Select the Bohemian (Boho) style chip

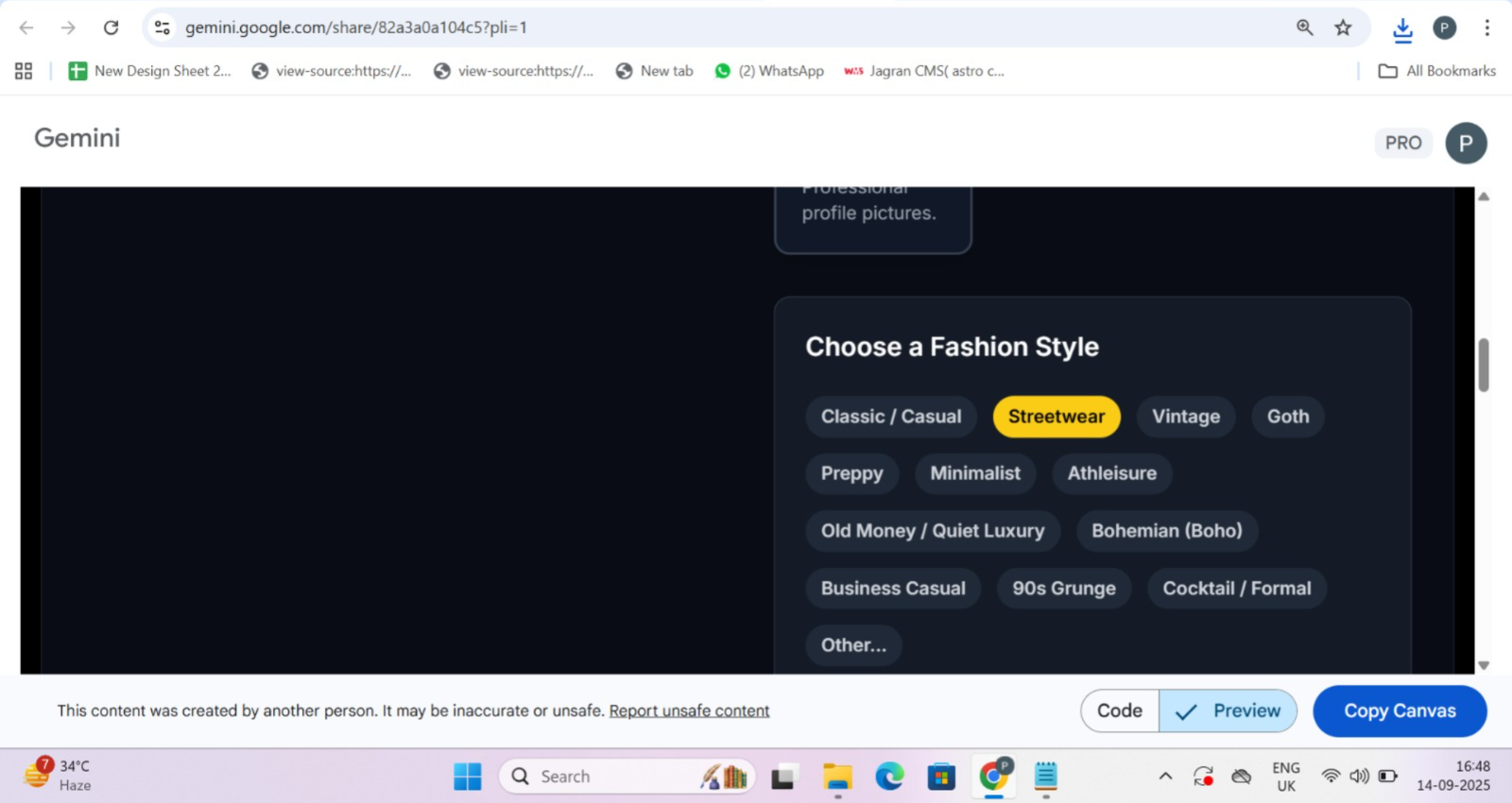tap(1167, 531)
